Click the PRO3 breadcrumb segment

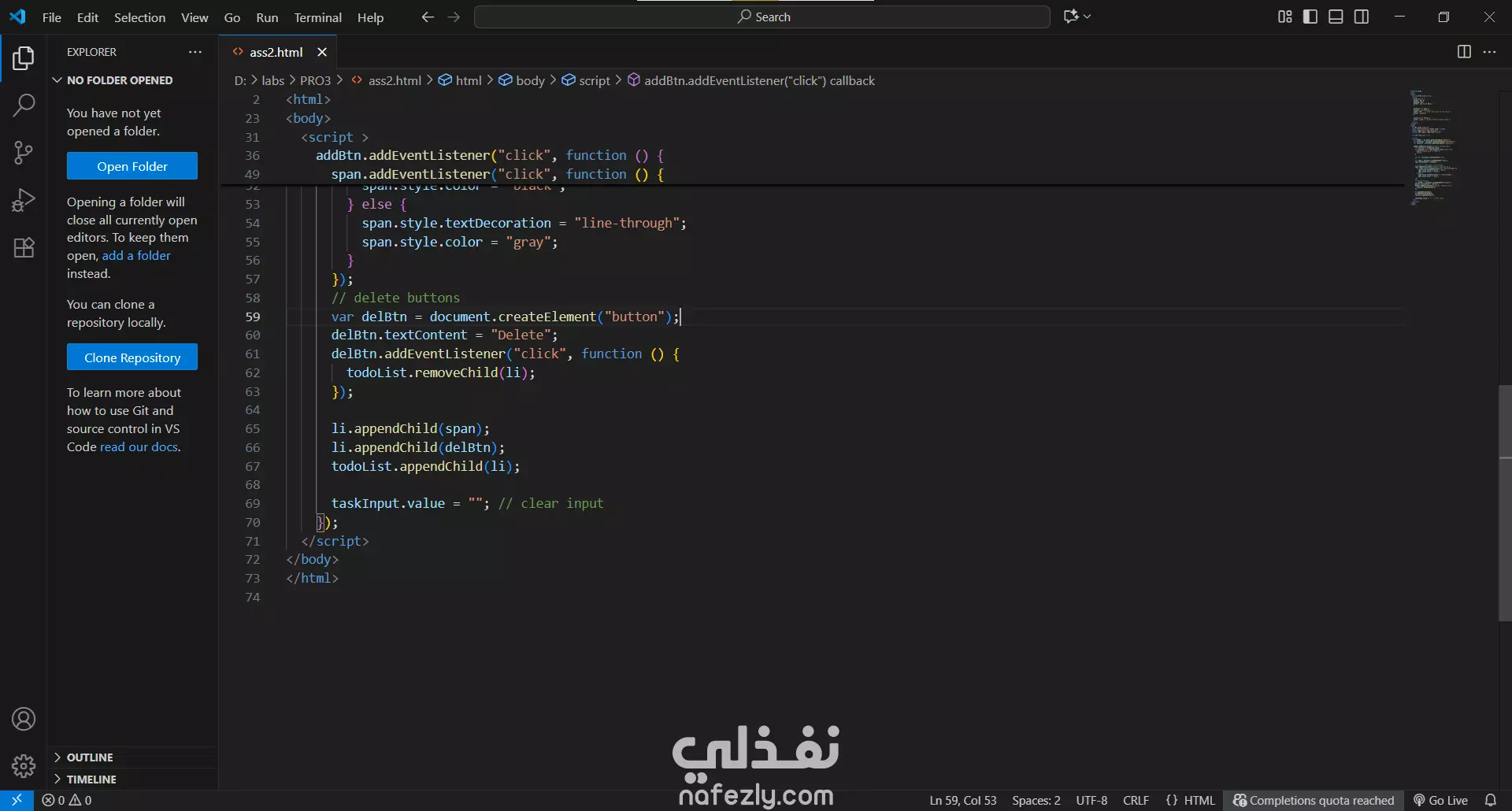315,80
